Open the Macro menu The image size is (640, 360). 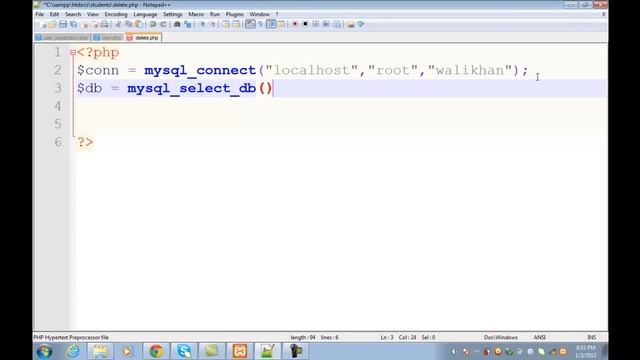(196, 14)
